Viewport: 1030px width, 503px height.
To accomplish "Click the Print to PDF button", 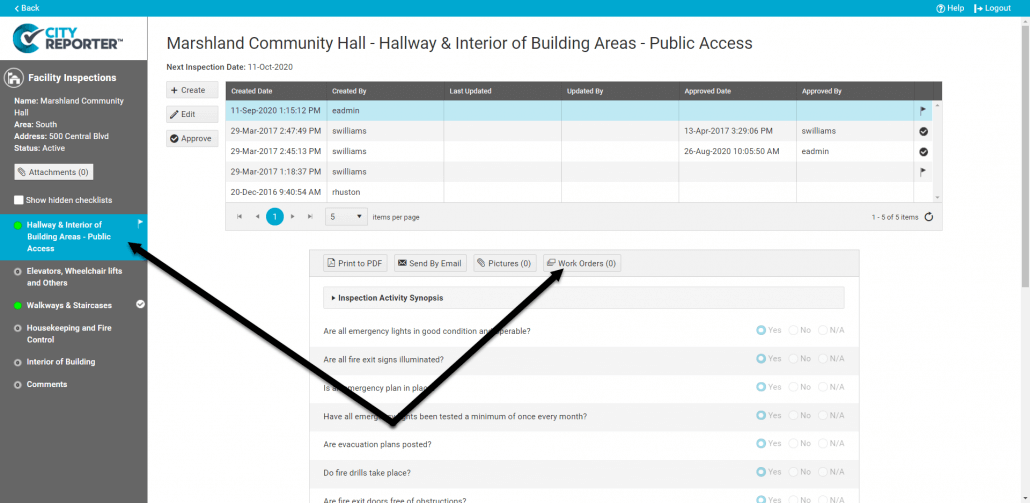I will point(355,263).
